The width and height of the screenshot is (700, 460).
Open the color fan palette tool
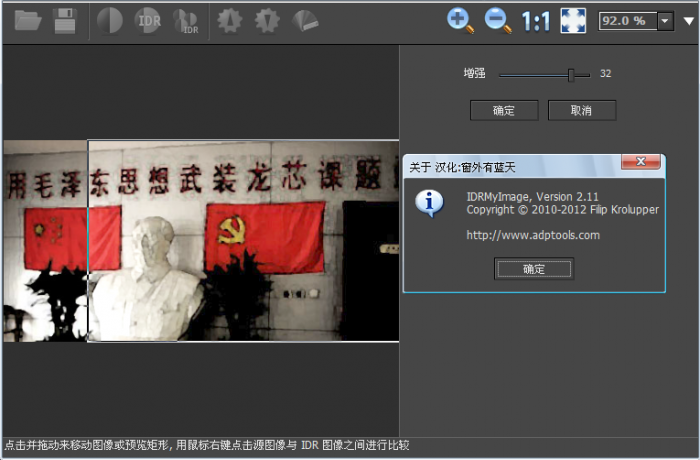(305, 21)
